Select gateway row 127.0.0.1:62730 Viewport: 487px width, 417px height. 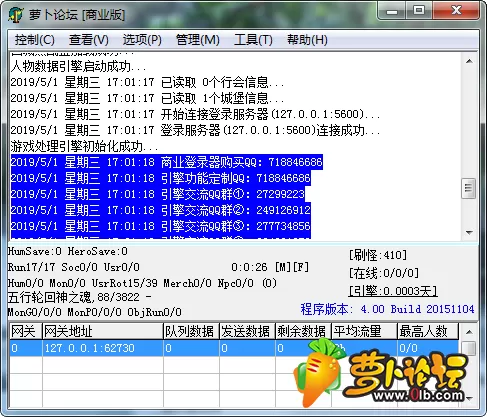point(234,348)
